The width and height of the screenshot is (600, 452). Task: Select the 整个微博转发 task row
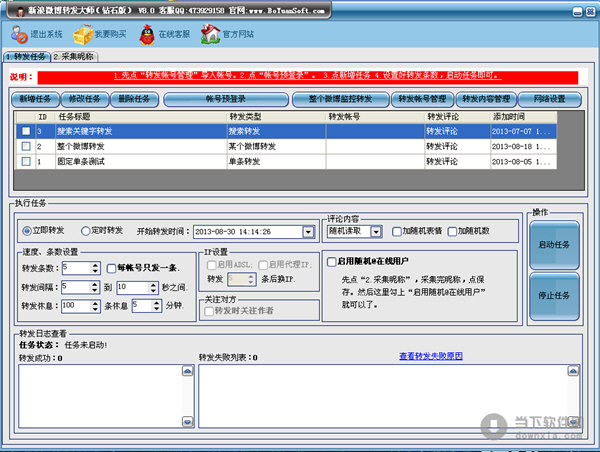click(x=286, y=146)
